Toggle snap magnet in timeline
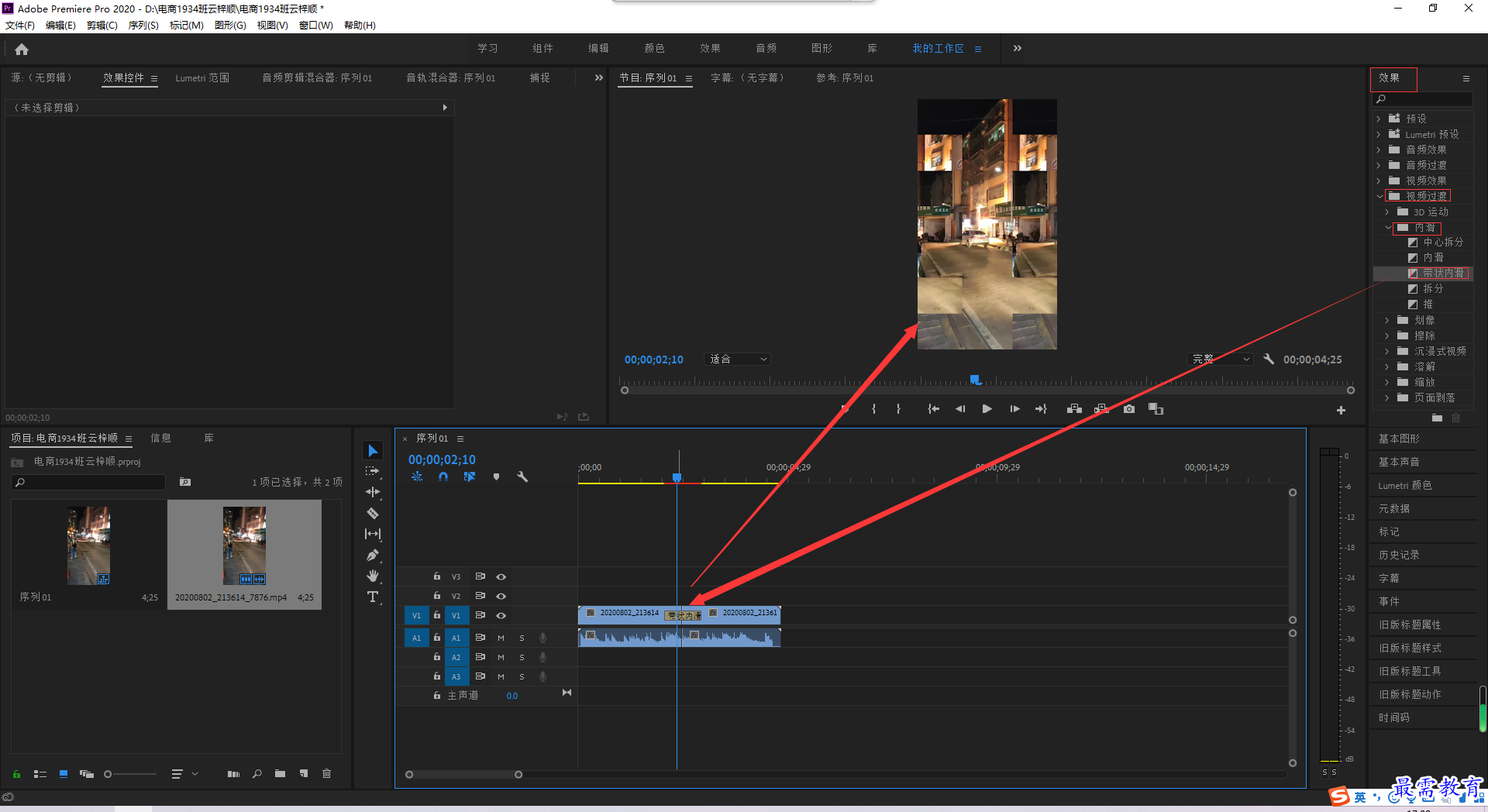Screen dimensions: 1488x812 443,477
